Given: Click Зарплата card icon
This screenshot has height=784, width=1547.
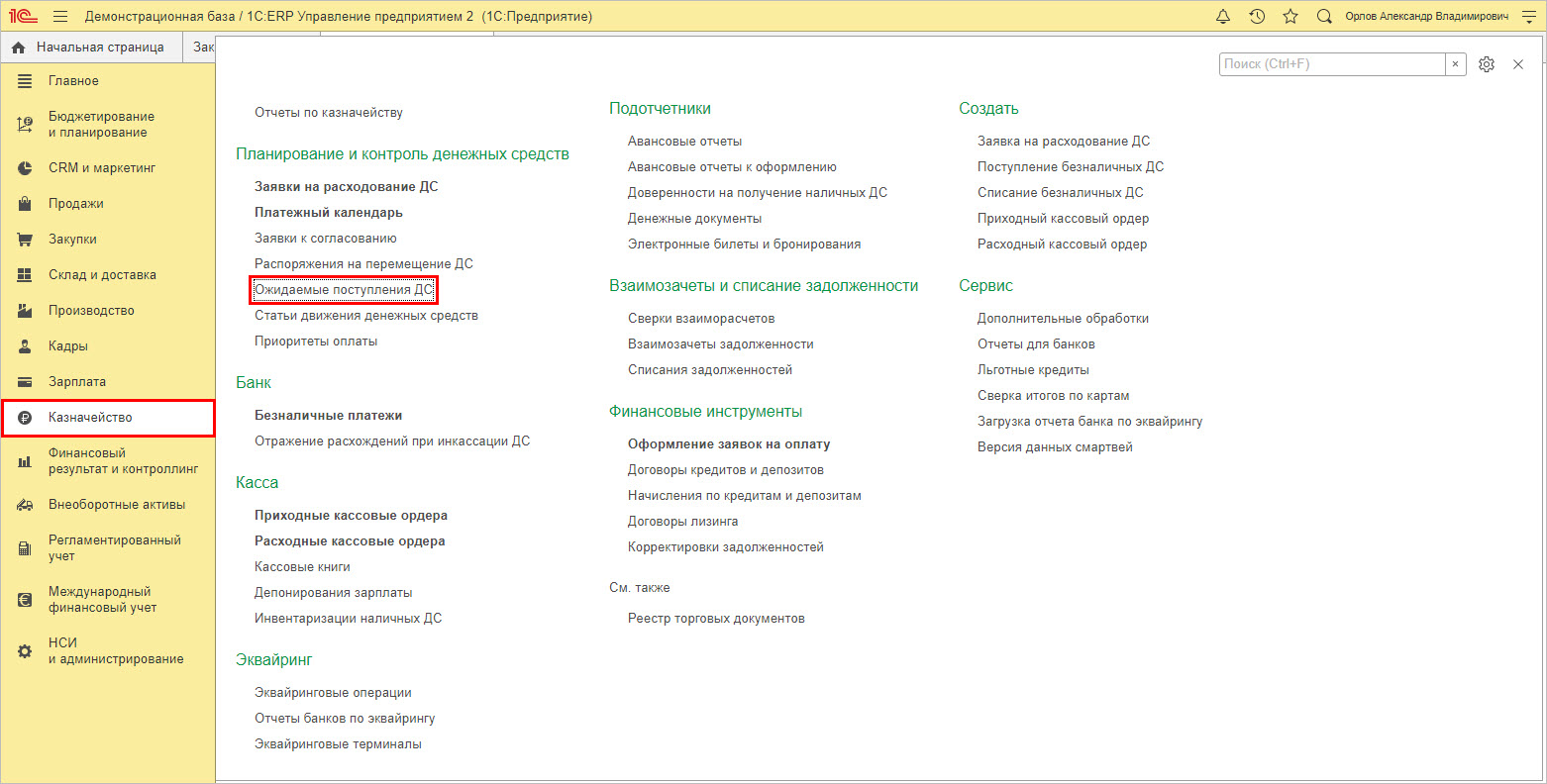Looking at the screenshot, I should pos(26,382).
